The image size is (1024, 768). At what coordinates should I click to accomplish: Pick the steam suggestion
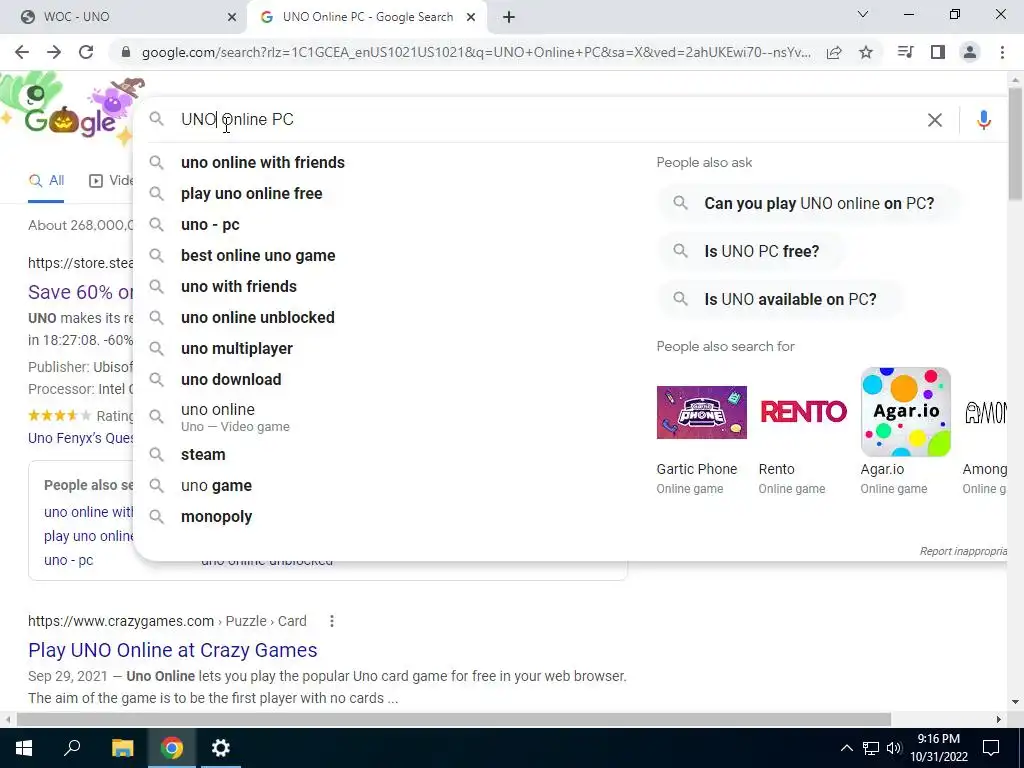[x=202, y=455]
